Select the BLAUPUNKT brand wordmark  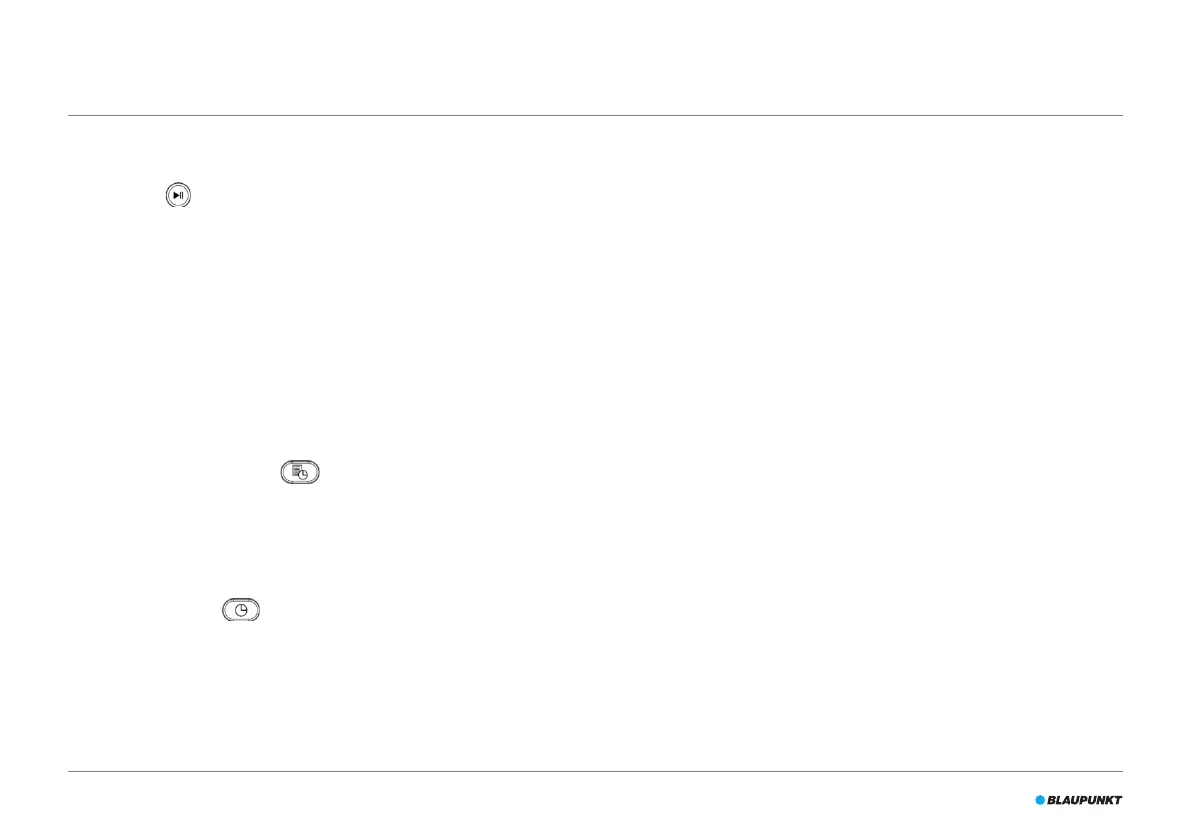tap(1084, 800)
